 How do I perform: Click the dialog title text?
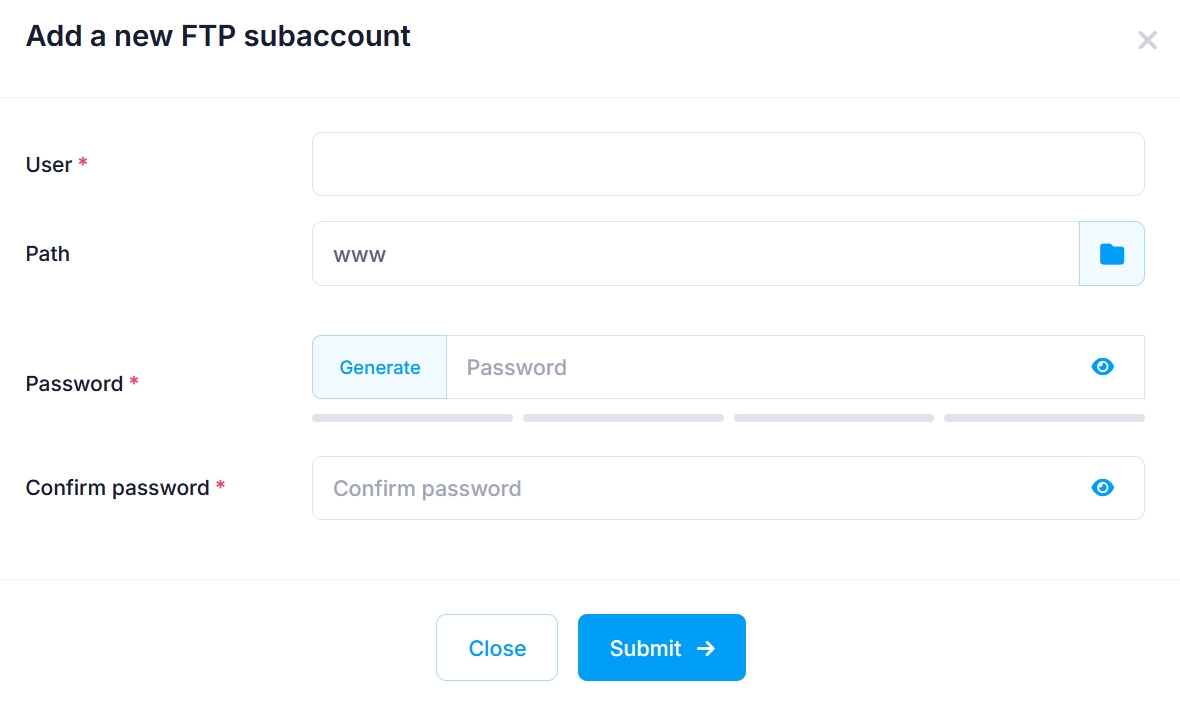tap(218, 36)
